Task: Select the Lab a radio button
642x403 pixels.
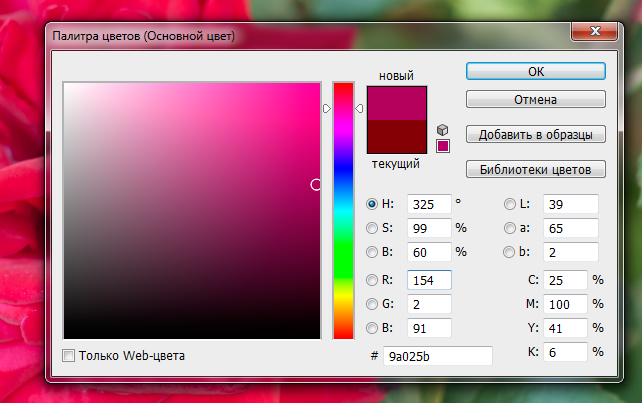Action: [x=509, y=228]
